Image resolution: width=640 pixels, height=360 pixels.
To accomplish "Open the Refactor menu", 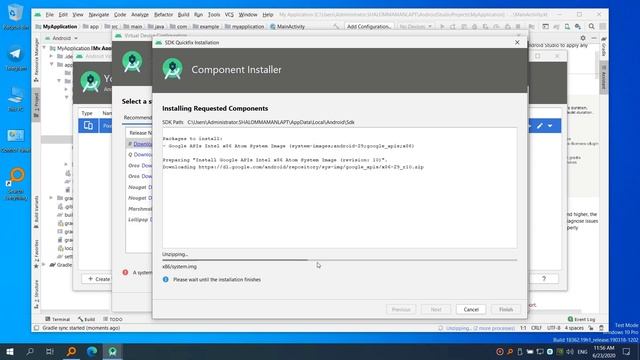I will [x=163, y=15].
